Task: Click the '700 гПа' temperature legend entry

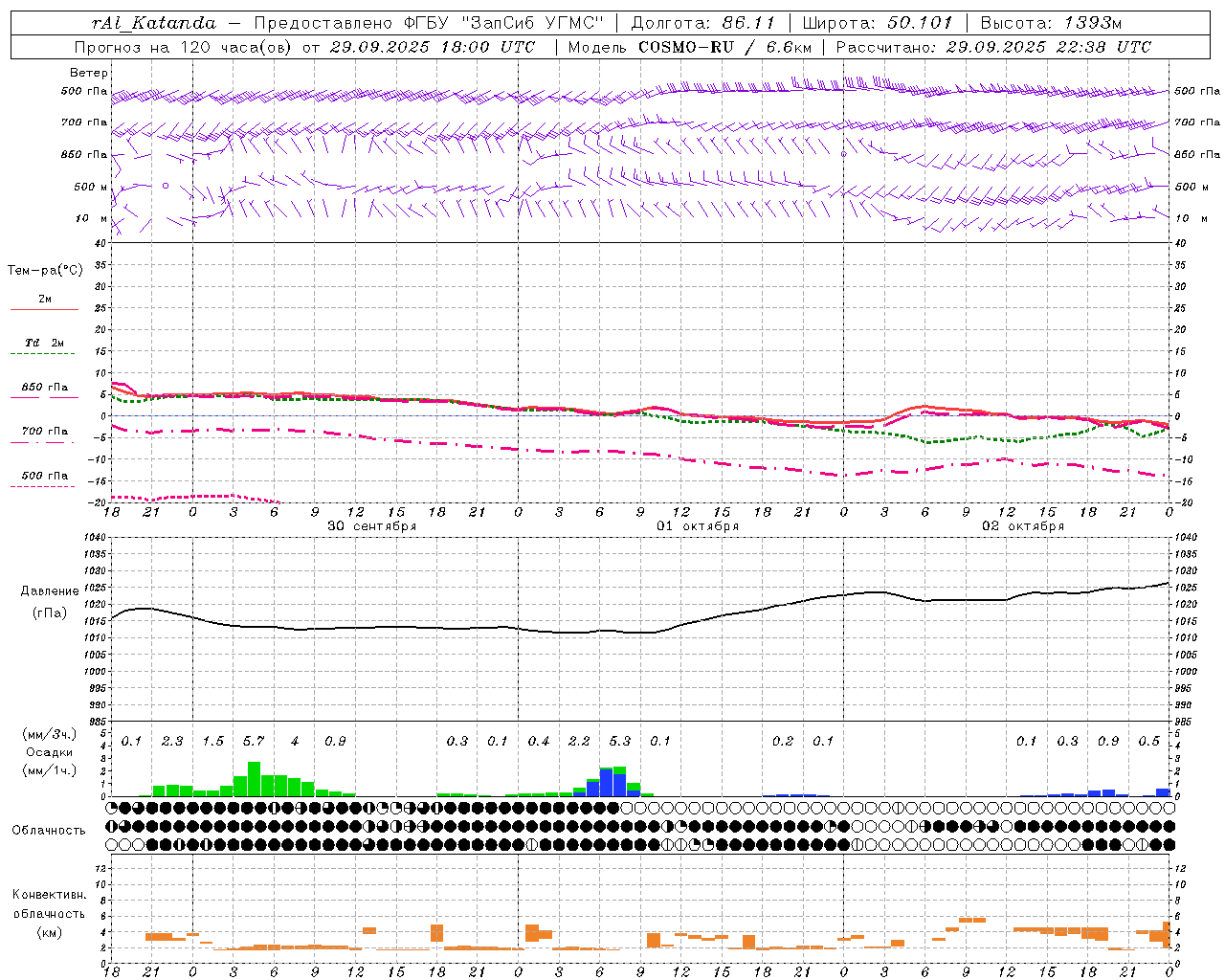Action: [45, 431]
